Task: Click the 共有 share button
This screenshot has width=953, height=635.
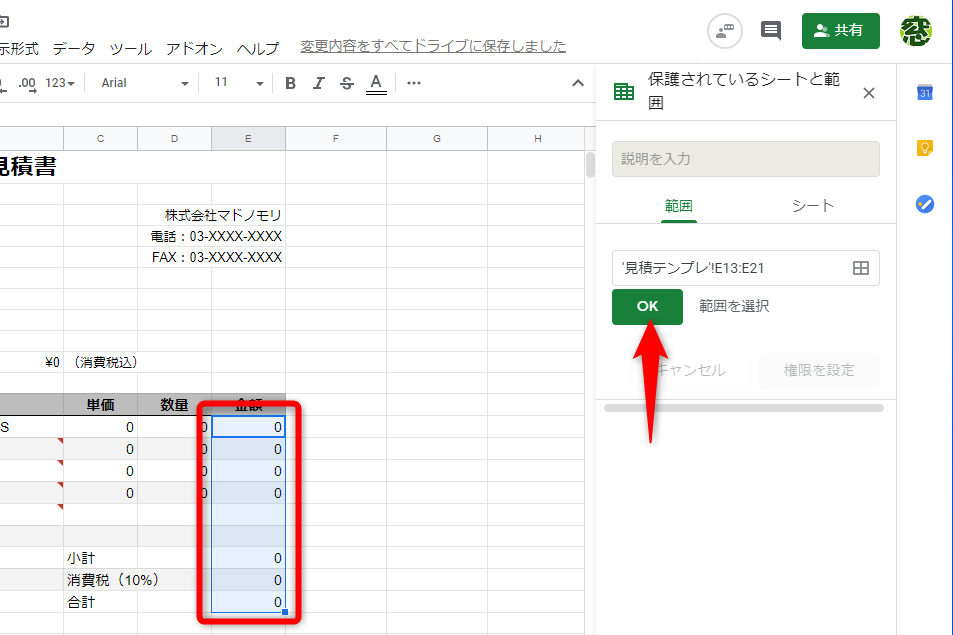Action: 841,31
